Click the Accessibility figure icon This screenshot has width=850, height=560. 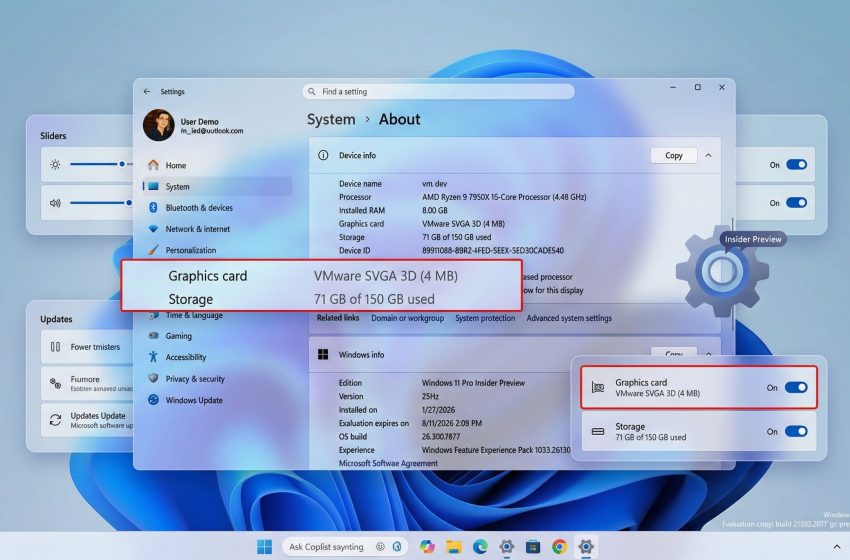coord(153,357)
